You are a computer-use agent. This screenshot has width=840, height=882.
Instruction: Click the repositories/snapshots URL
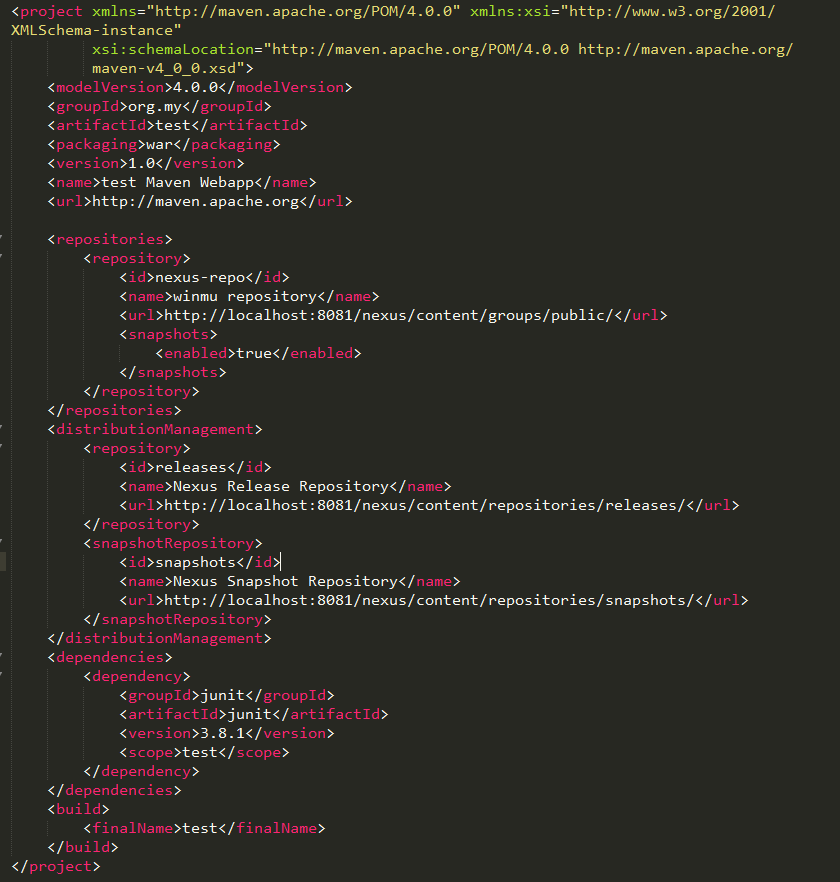(x=429, y=600)
